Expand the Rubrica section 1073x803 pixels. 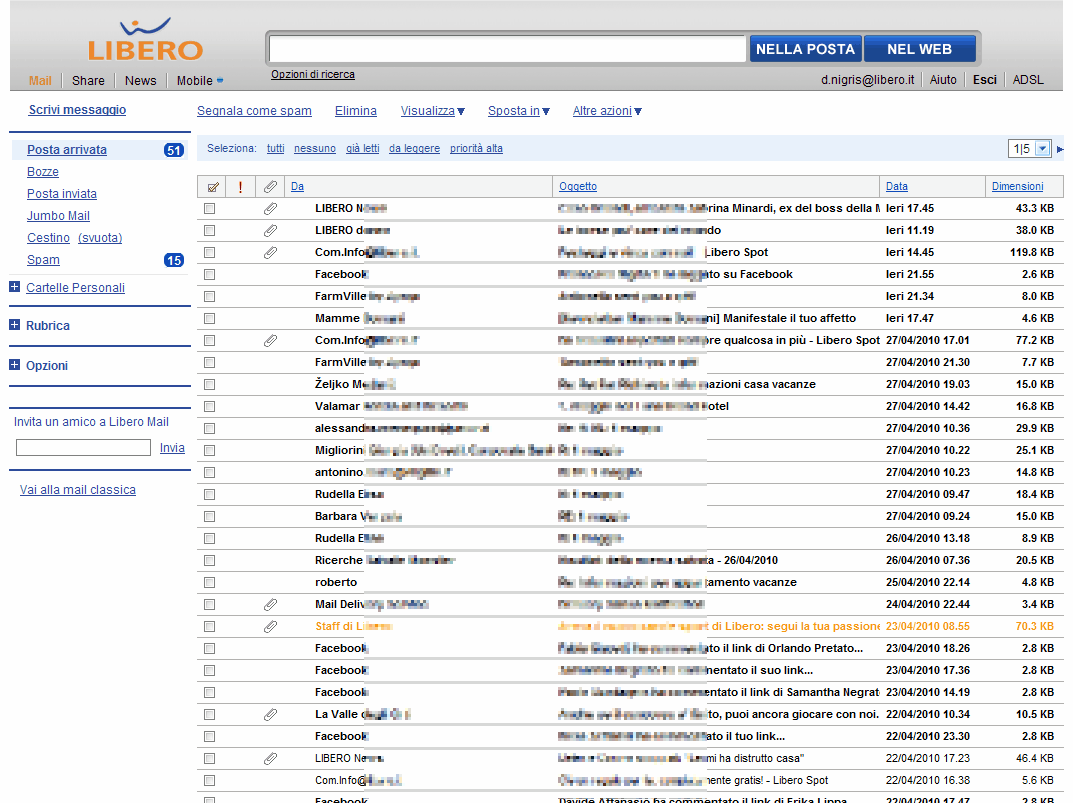[x=14, y=324]
